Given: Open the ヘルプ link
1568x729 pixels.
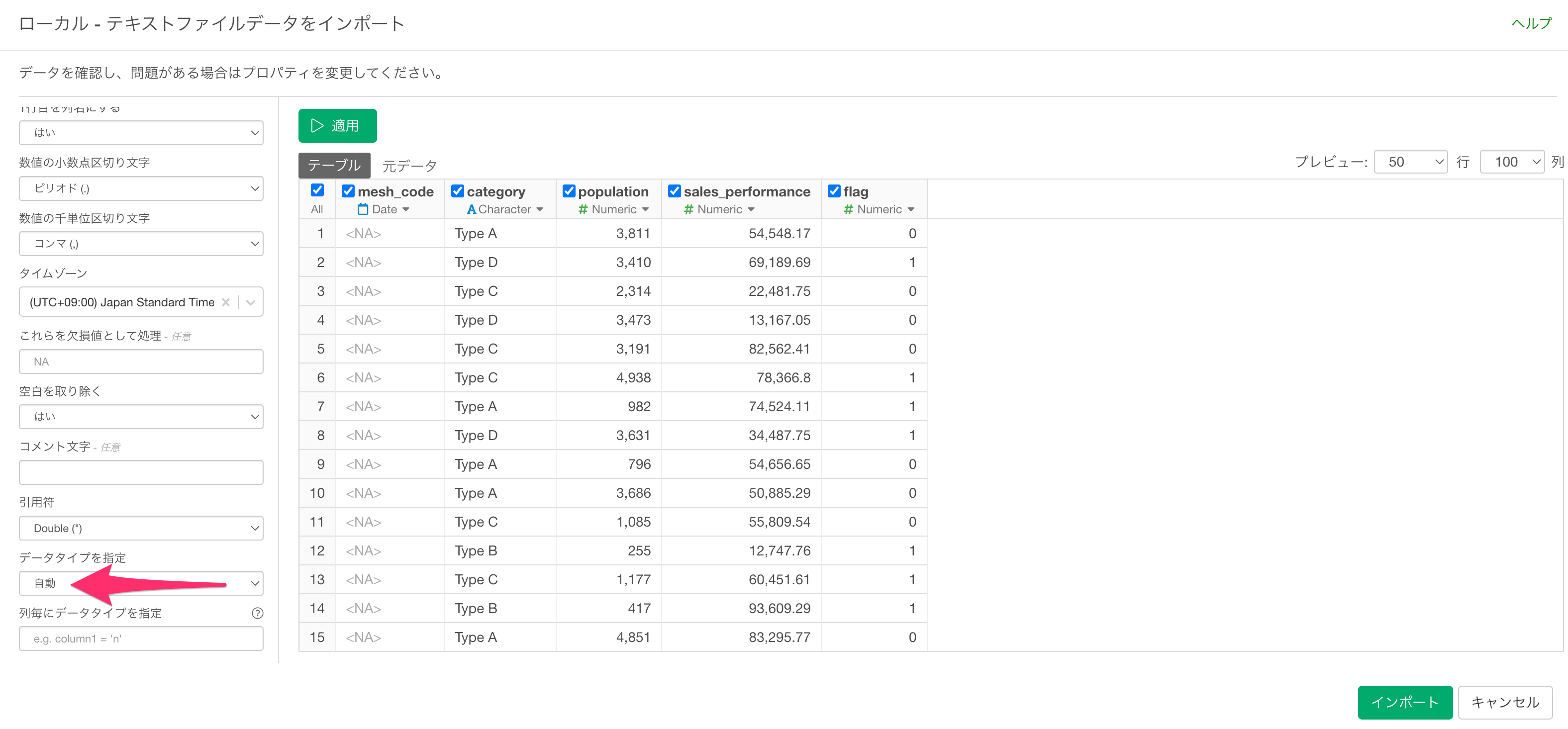Looking at the screenshot, I should pyautogui.click(x=1532, y=24).
